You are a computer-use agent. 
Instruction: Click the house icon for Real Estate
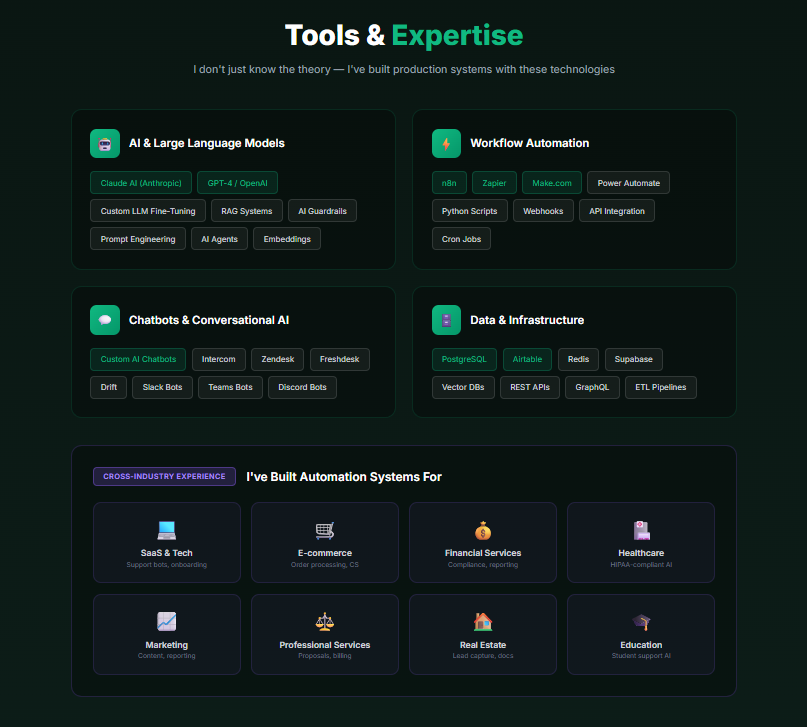pyautogui.click(x=483, y=622)
